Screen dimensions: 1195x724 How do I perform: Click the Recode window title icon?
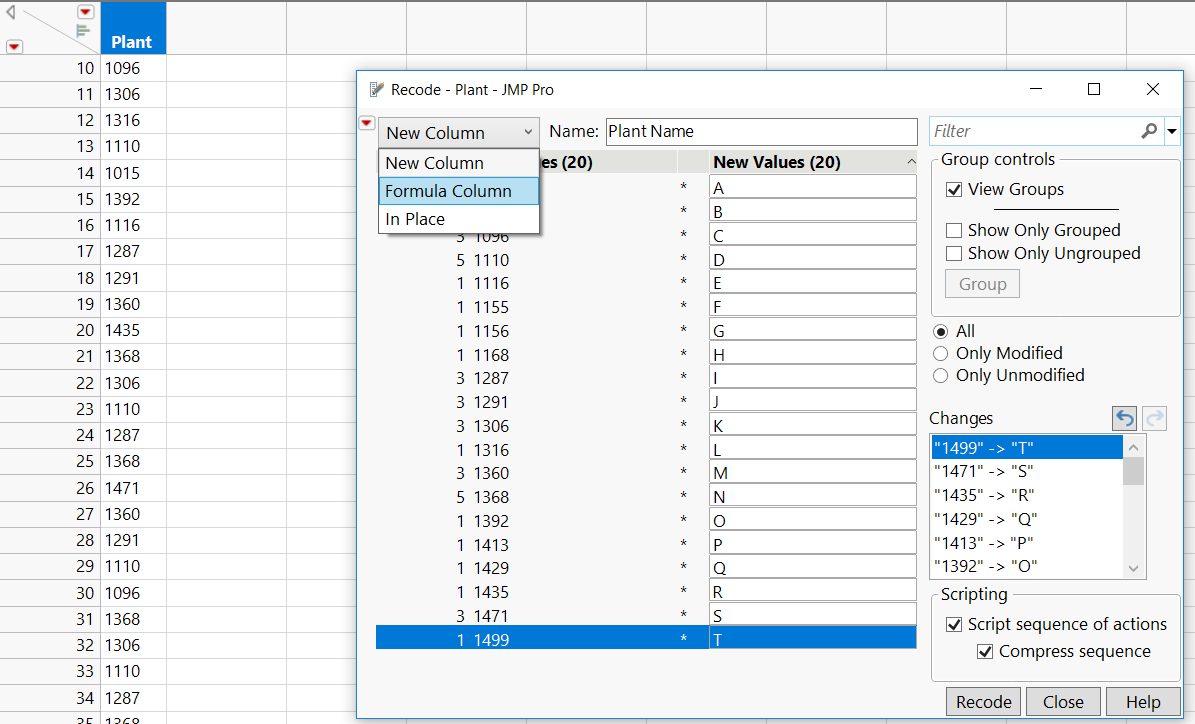click(377, 89)
